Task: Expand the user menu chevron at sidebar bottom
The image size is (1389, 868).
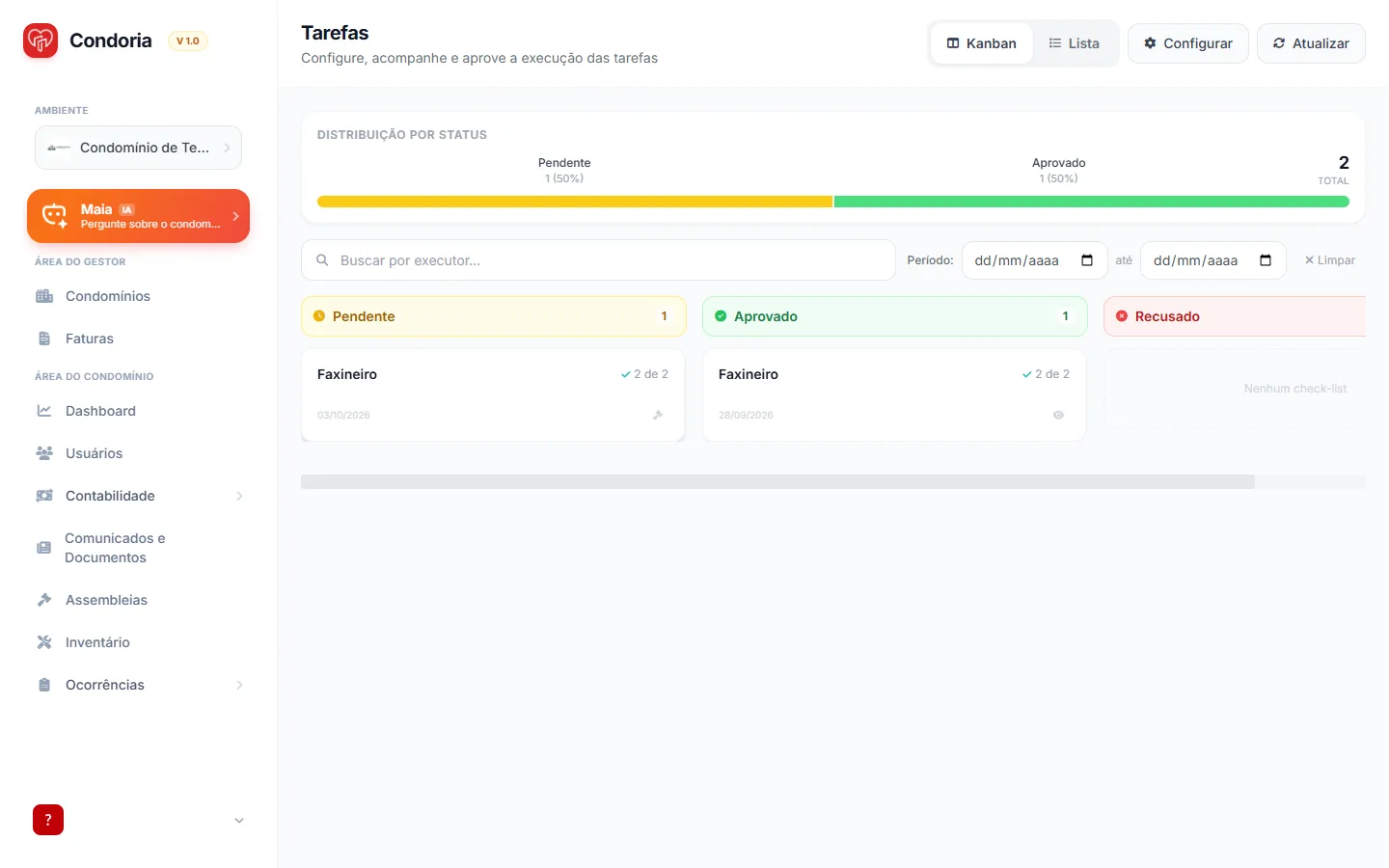Action: (239, 821)
